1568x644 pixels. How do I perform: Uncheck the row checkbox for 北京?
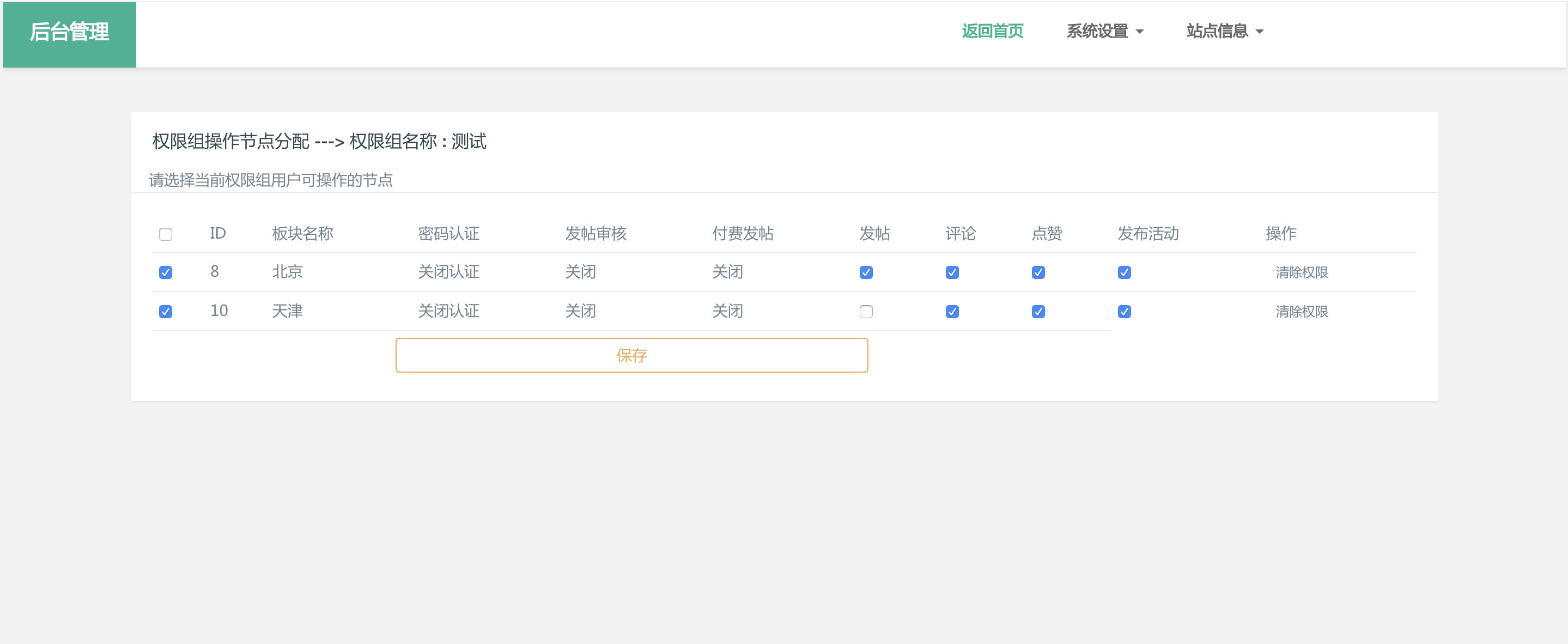pos(166,272)
